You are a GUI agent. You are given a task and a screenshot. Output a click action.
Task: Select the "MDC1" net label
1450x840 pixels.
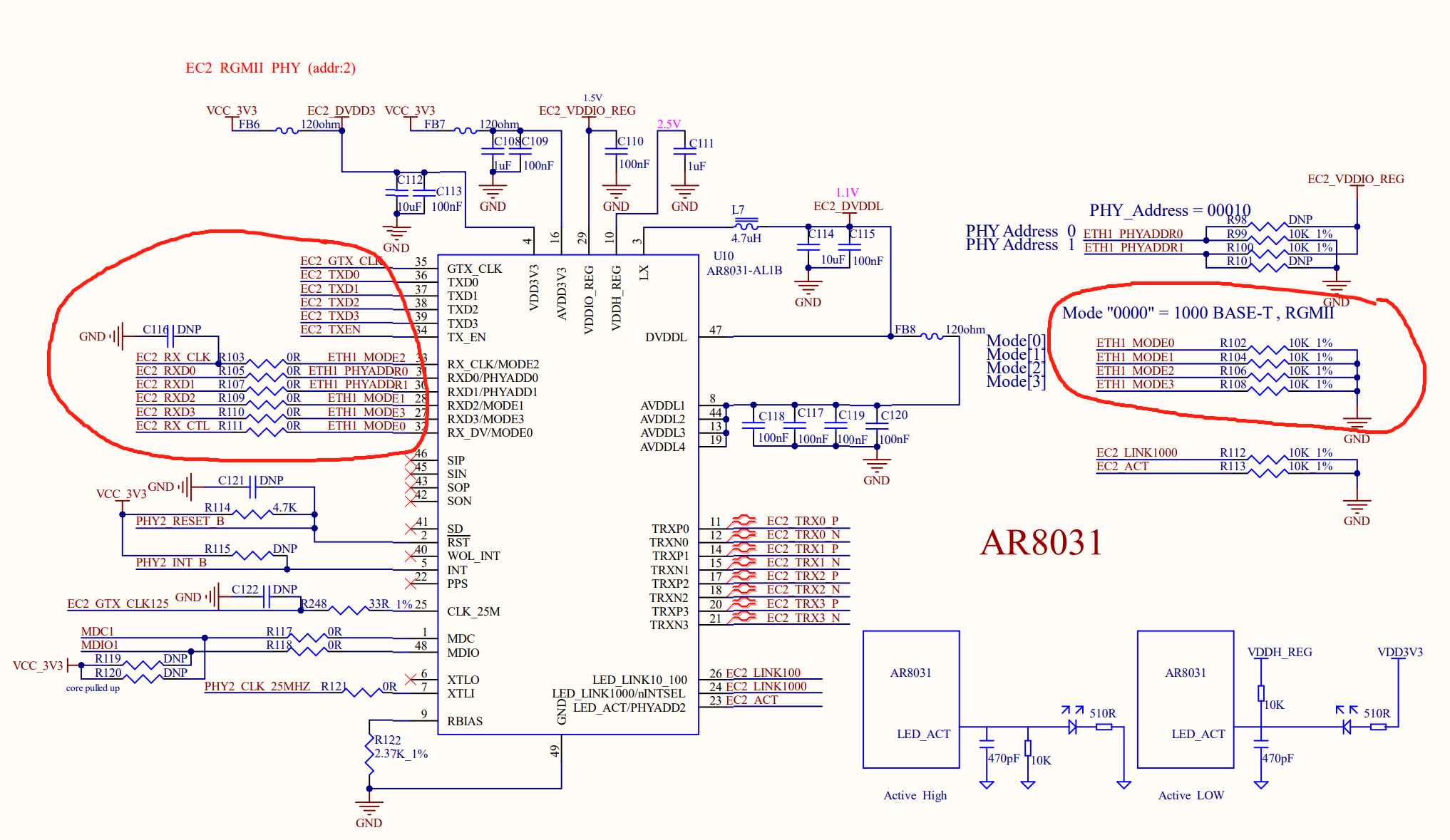click(x=97, y=631)
